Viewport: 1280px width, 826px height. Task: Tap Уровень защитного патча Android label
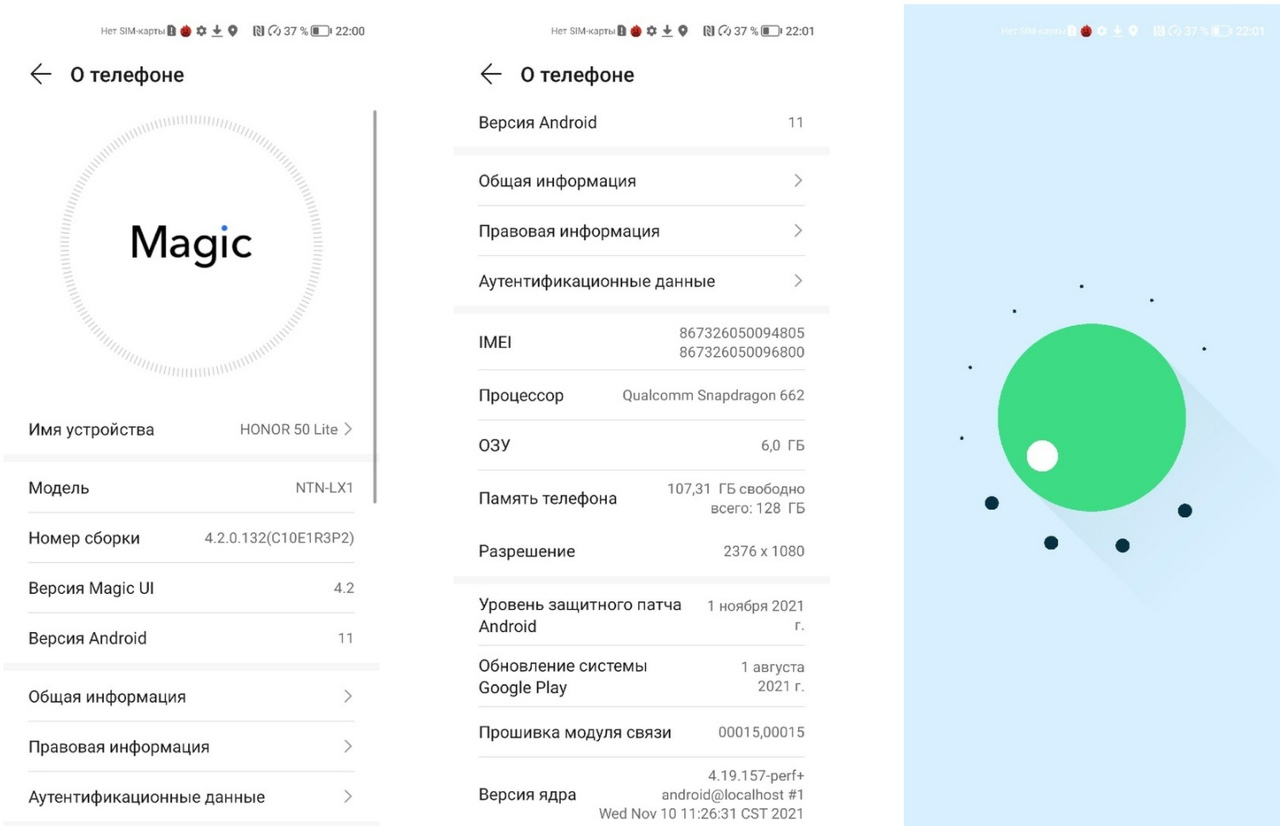click(580, 615)
